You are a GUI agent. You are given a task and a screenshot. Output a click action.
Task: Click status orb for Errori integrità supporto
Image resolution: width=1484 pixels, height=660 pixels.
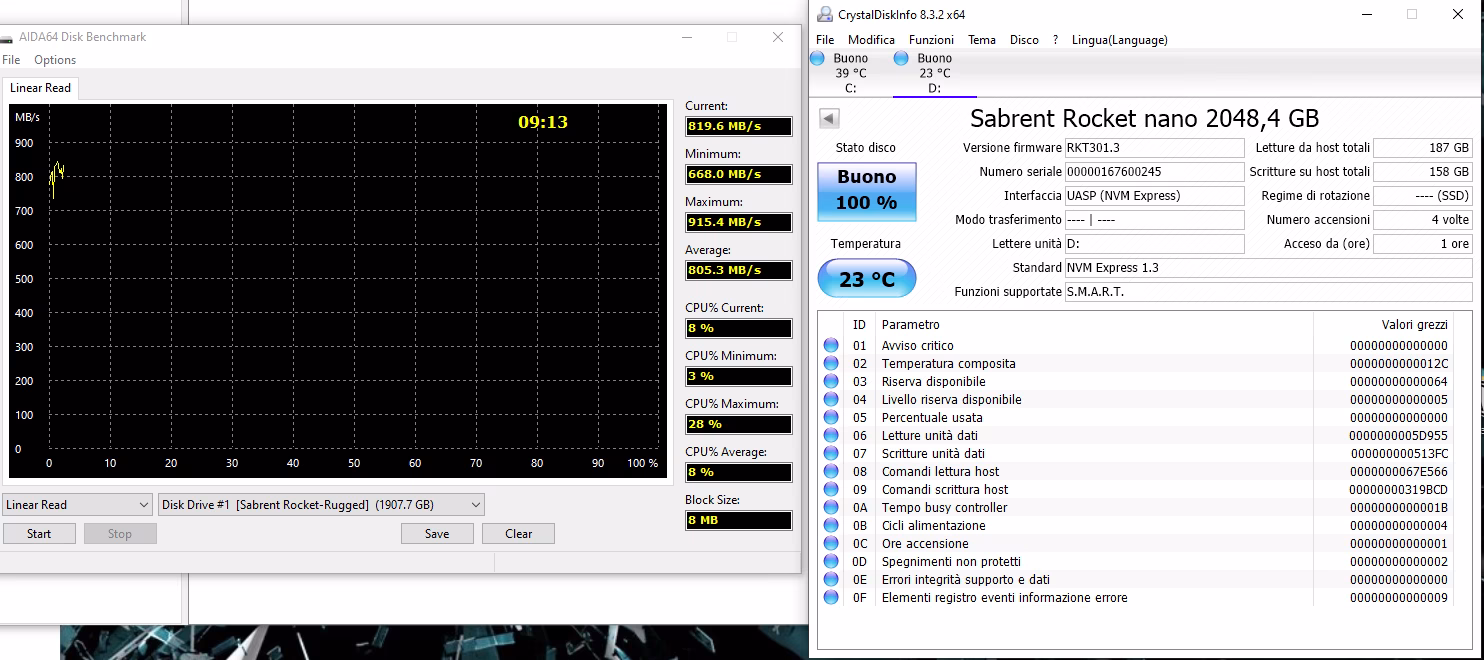tap(831, 579)
